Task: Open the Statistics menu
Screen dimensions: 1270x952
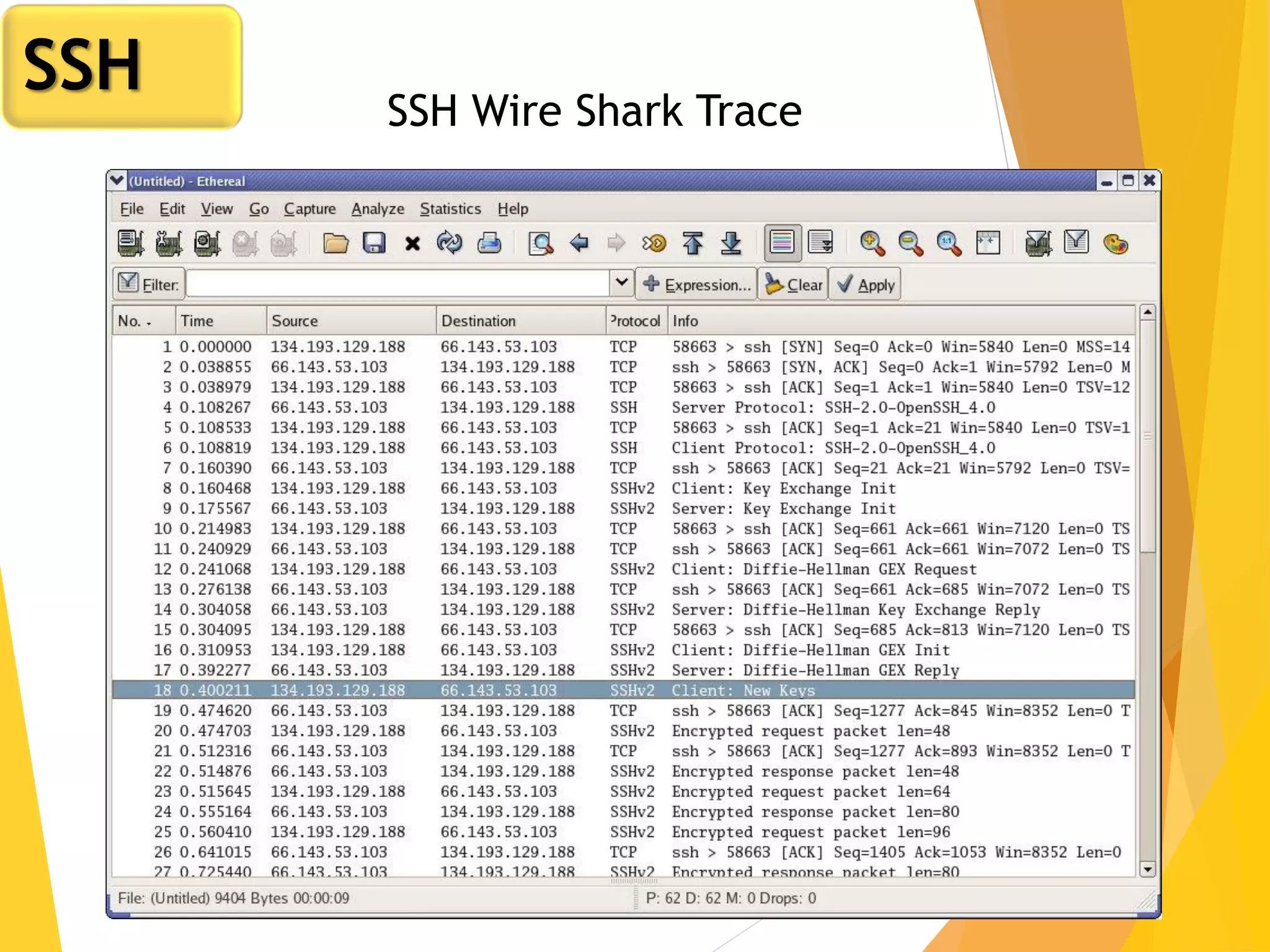Action: coord(450,209)
